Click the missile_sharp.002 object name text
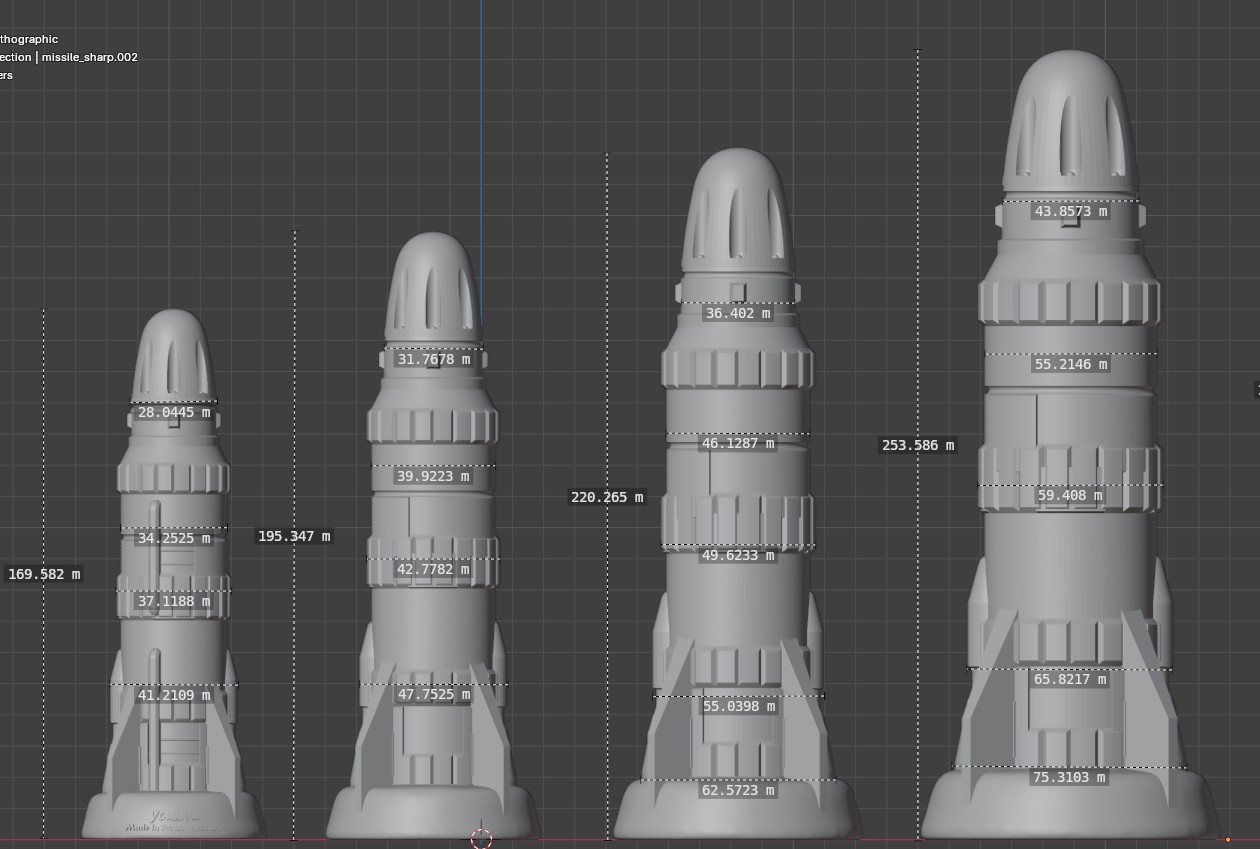1260x849 pixels. pos(89,57)
